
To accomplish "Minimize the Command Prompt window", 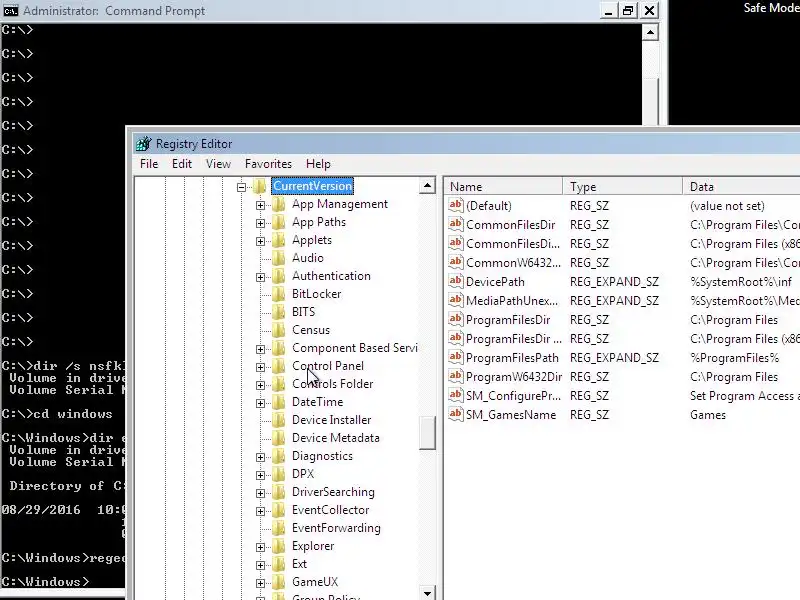I will 608,10.
